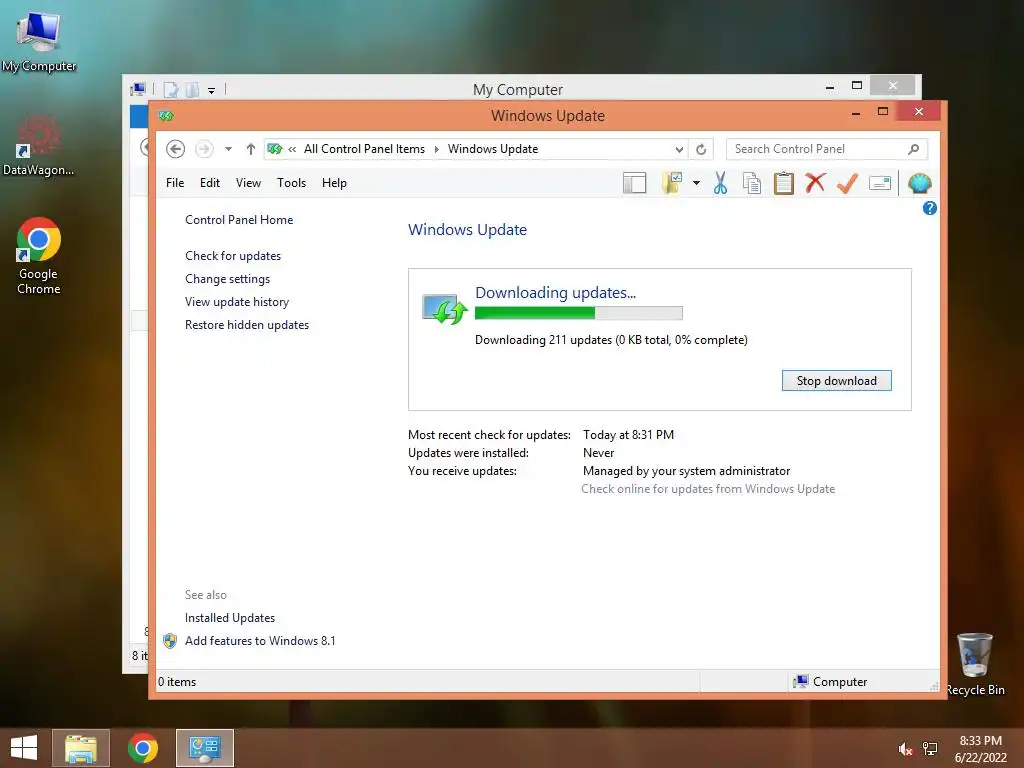
Task: Open the Tools menu
Action: (x=291, y=183)
